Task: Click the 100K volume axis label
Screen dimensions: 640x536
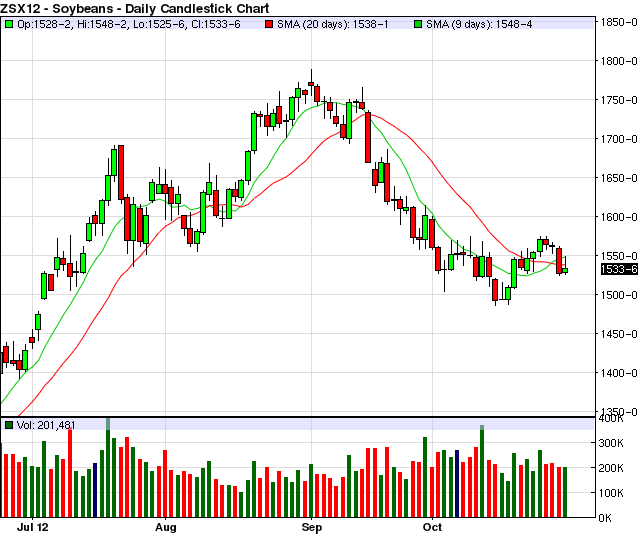Action: [611, 493]
